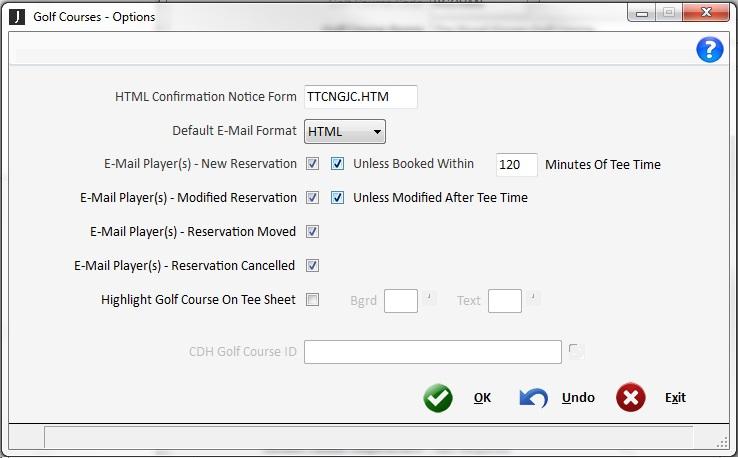Uncheck Unless Booked Within checkbox
Screen dimensions: 738x458
(338, 164)
